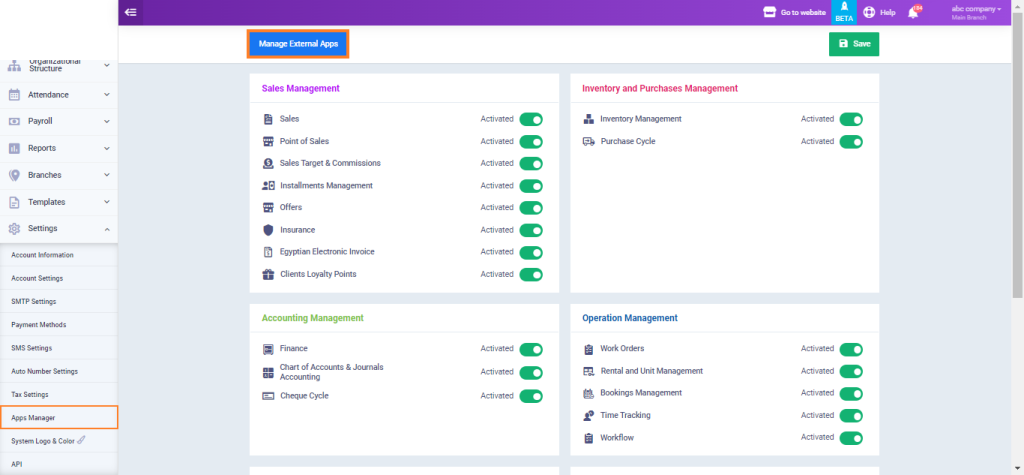Turn off the Finance toggle

531,350
